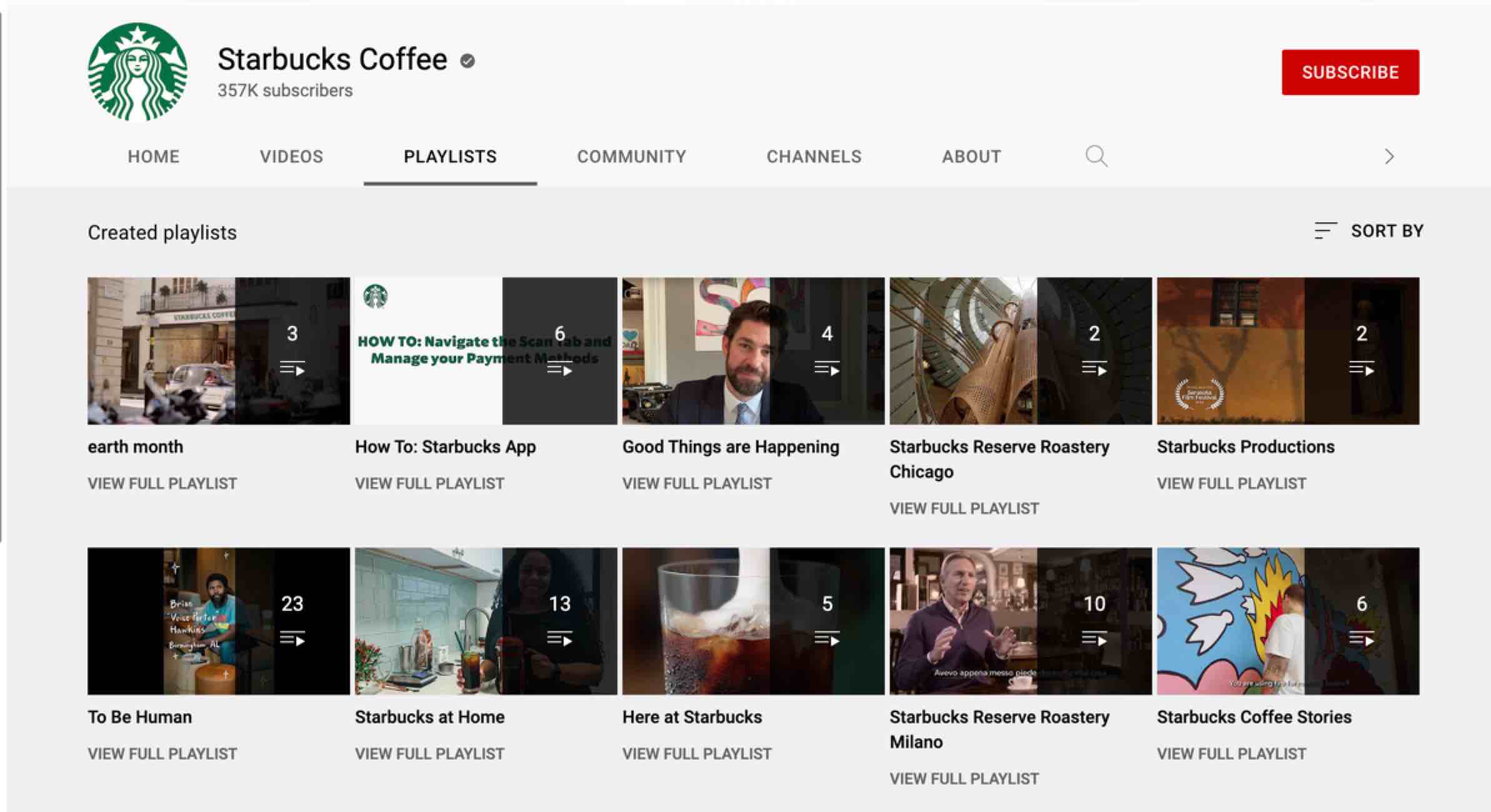Go to the HOME tab
This screenshot has width=1491, height=812.
(154, 156)
